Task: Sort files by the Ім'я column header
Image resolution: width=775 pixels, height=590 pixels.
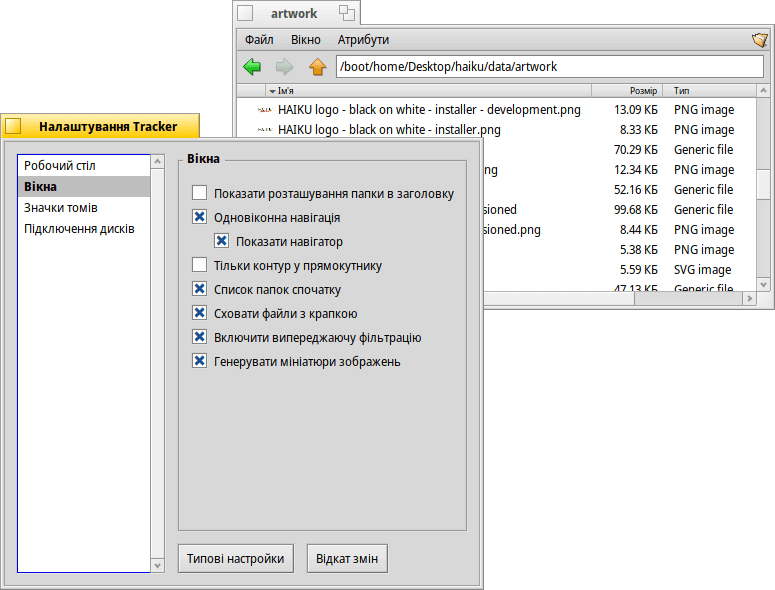Action: (428, 91)
